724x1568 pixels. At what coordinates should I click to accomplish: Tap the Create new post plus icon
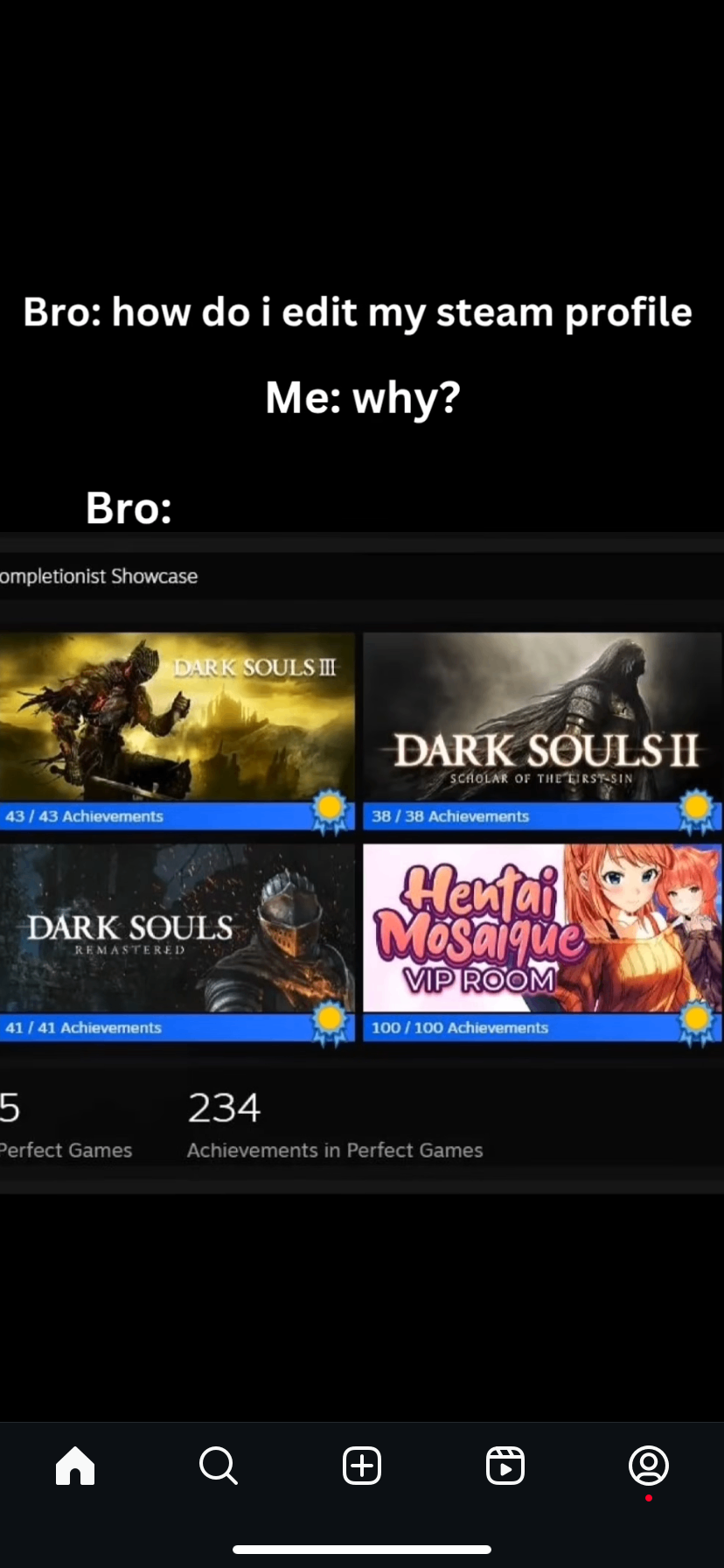click(362, 1465)
